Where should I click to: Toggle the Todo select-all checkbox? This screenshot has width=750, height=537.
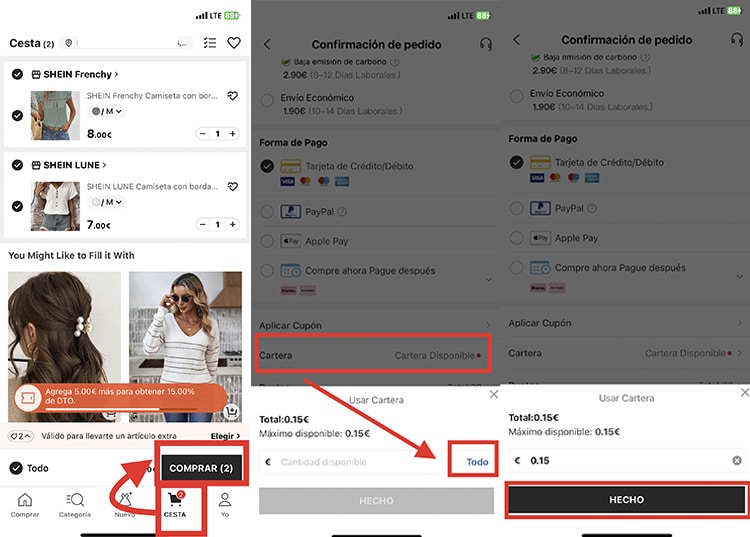point(16,468)
